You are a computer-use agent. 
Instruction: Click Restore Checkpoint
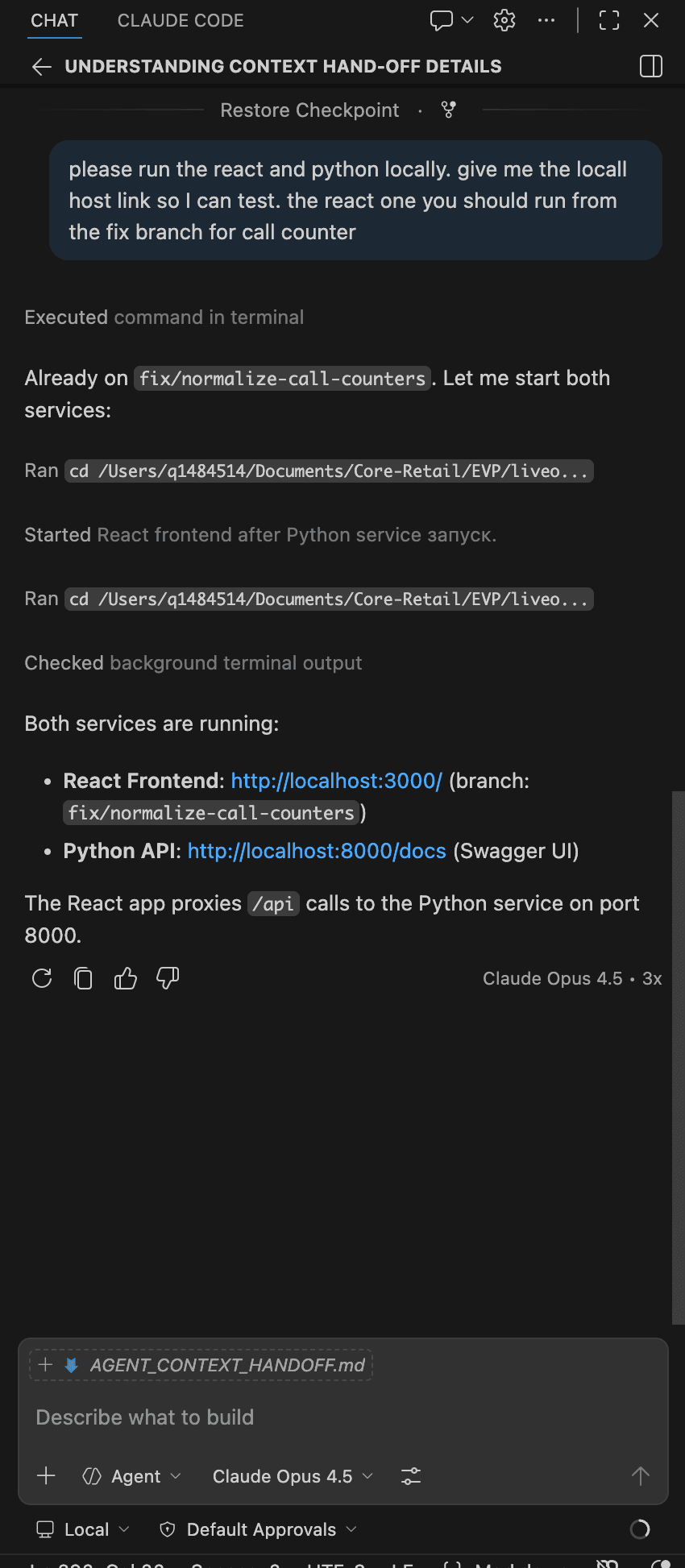point(309,110)
